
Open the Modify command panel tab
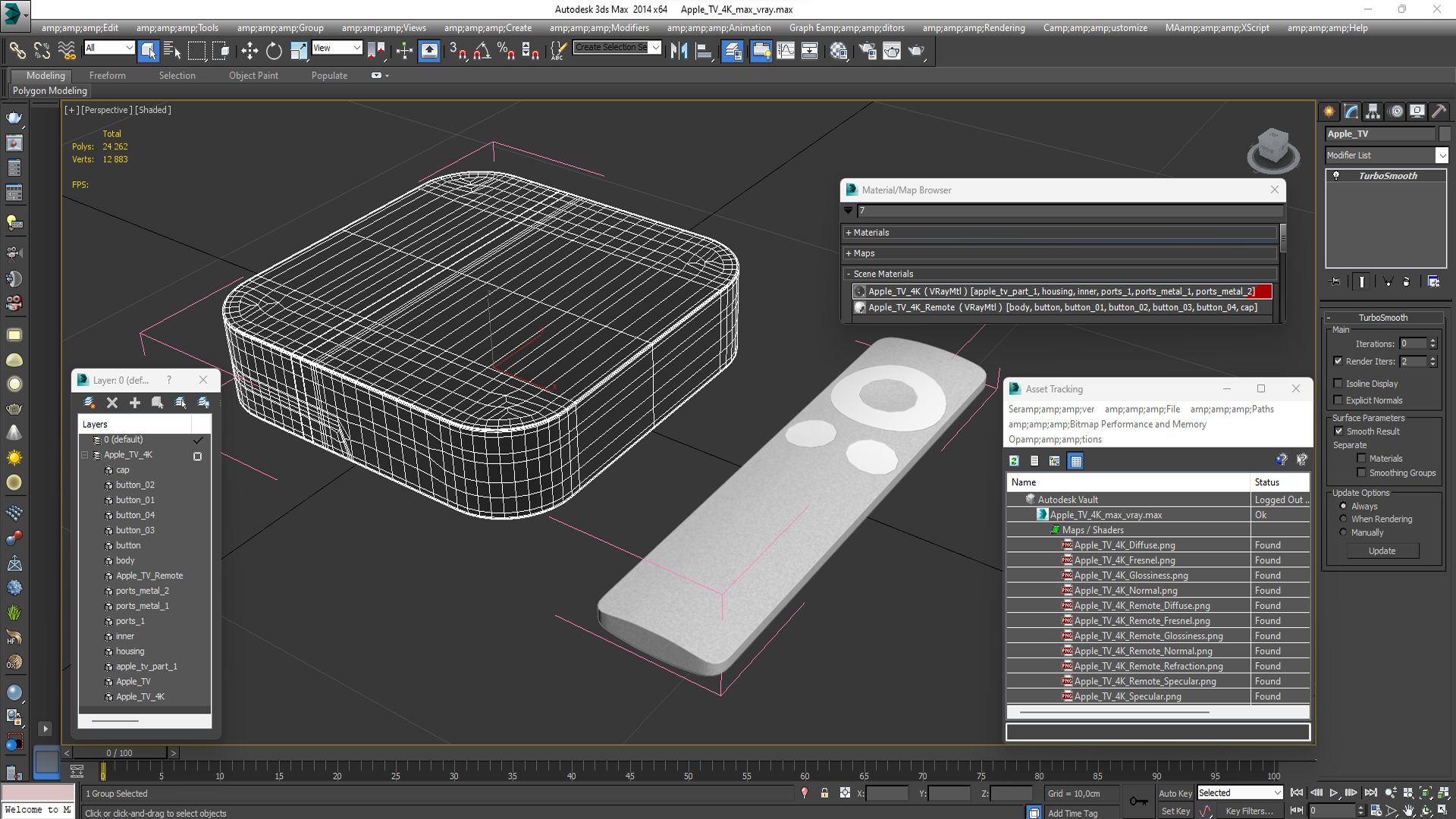point(1351,111)
